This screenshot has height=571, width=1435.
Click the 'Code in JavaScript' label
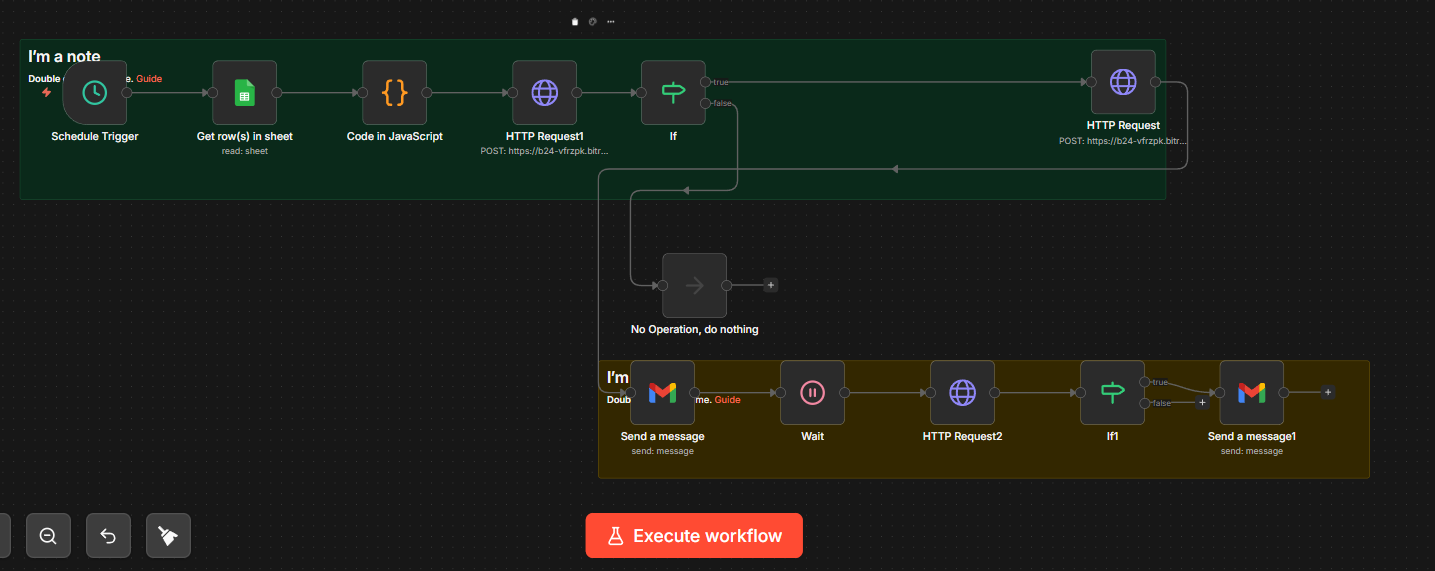(395, 136)
